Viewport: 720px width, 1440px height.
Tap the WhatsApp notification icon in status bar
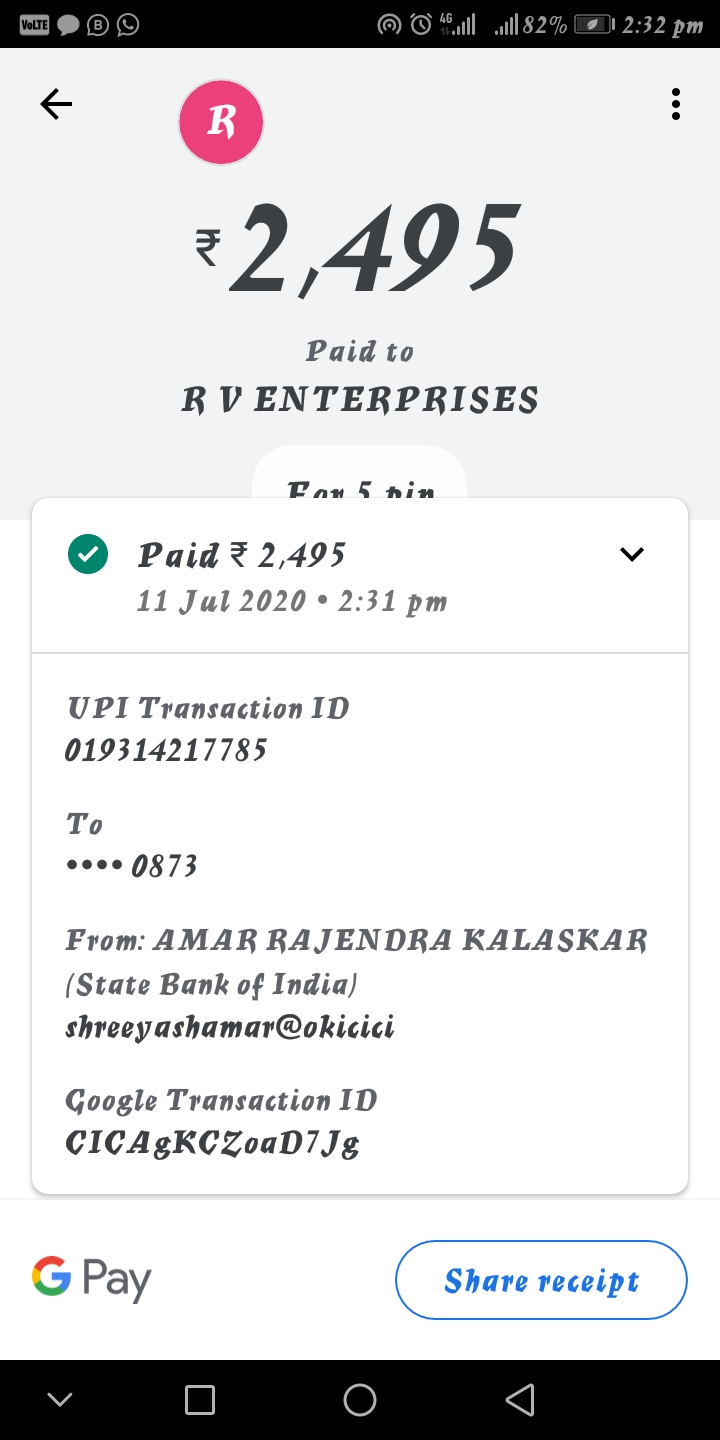coord(128,24)
